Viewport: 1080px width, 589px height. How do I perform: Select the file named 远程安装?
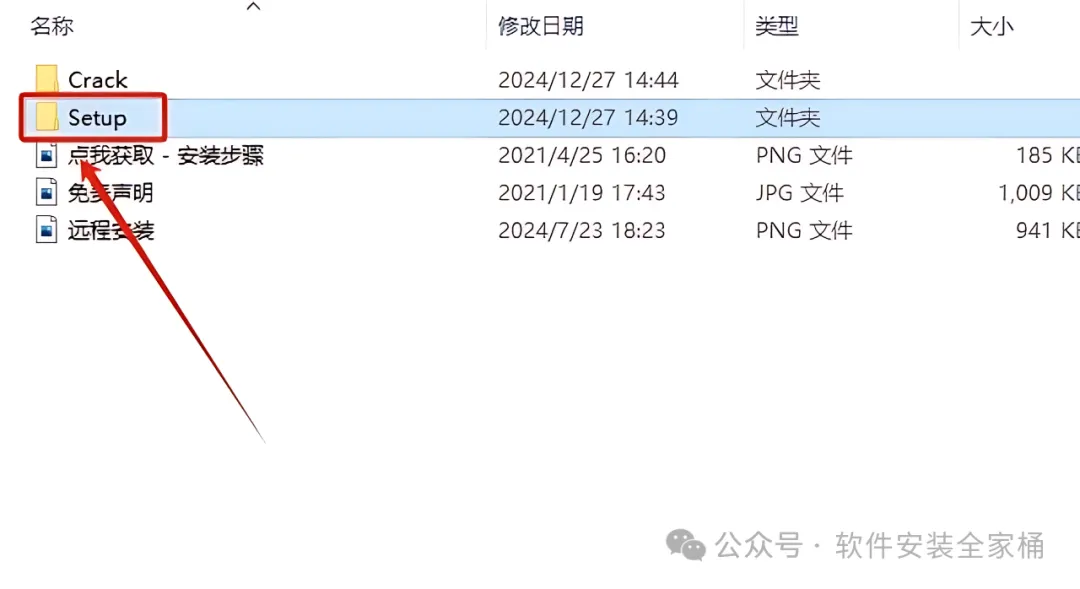pos(110,229)
